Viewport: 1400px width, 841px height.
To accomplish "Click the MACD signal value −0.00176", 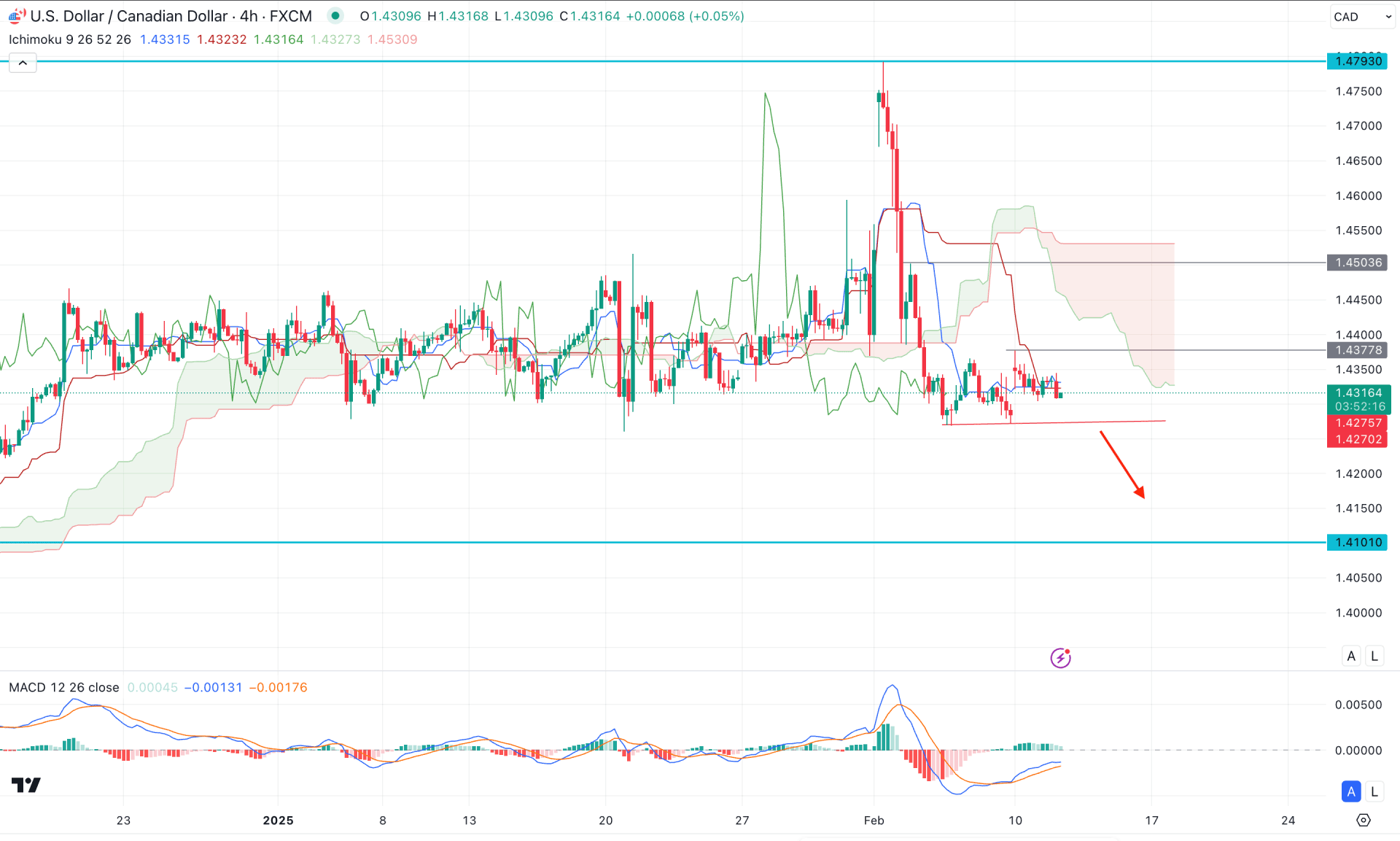I will click(x=279, y=687).
